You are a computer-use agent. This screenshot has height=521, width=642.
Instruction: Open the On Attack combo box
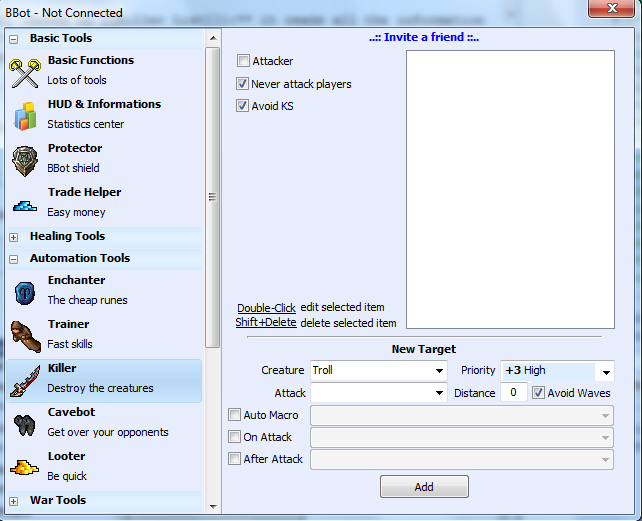pyautogui.click(x=462, y=437)
